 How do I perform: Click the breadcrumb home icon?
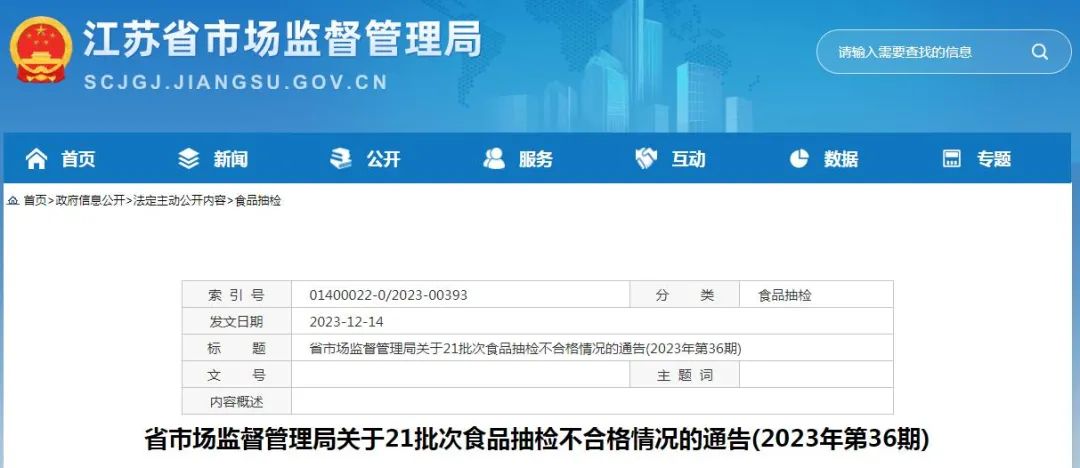pyautogui.click(x=13, y=201)
